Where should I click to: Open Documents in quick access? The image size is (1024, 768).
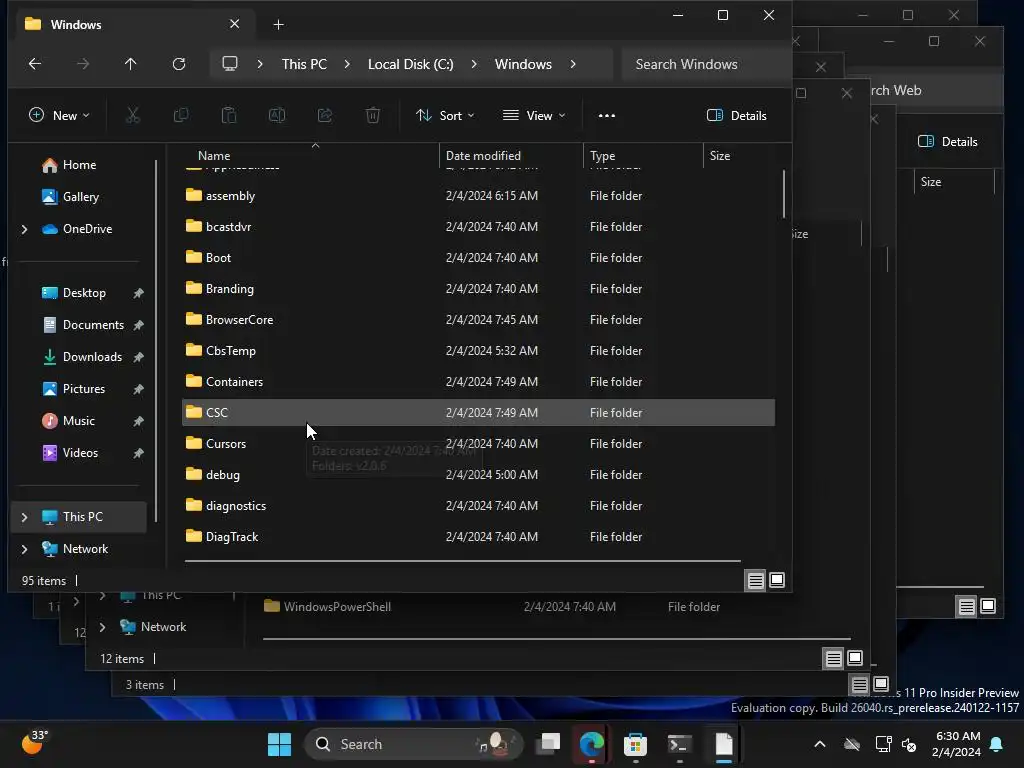93,325
